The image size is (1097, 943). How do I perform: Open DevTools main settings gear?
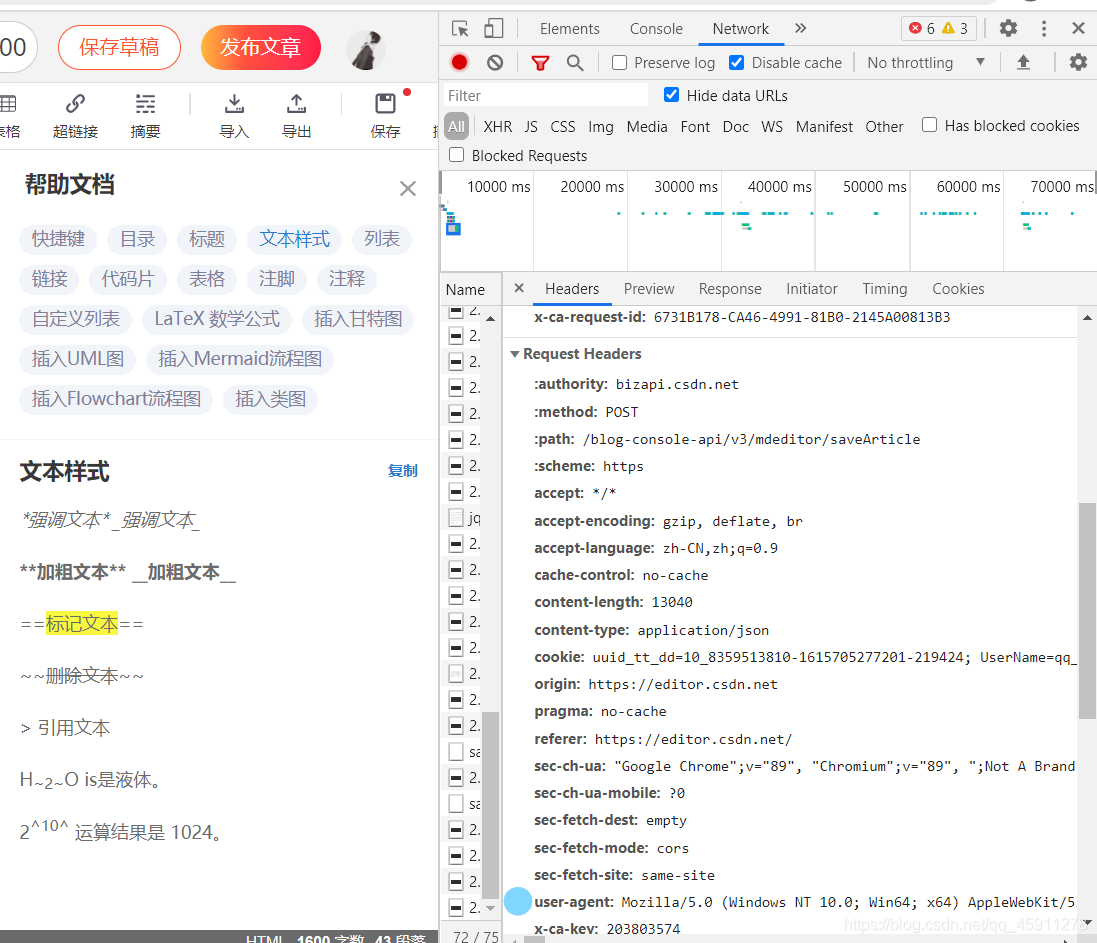point(1008,28)
